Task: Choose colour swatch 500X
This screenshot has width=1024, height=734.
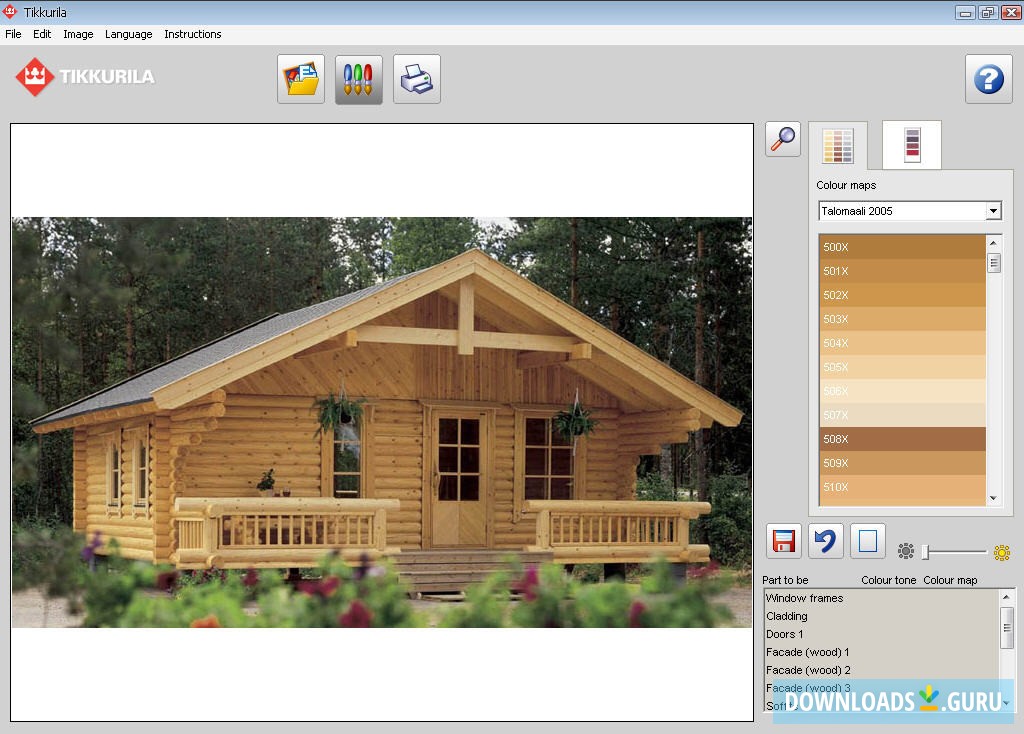Action: (x=902, y=247)
